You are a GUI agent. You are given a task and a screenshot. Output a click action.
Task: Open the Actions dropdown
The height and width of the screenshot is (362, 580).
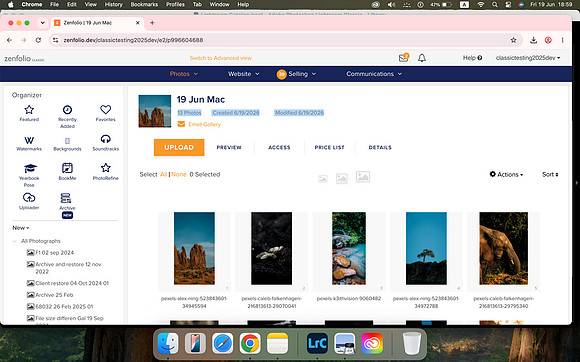click(x=506, y=174)
